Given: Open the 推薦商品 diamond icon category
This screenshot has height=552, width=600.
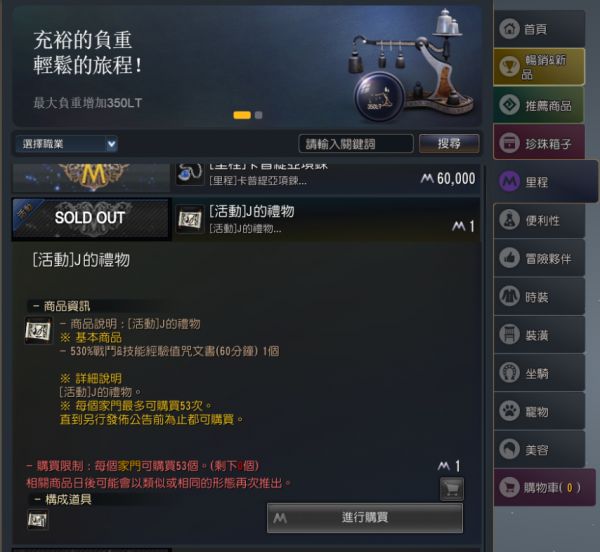Looking at the screenshot, I should [509, 105].
